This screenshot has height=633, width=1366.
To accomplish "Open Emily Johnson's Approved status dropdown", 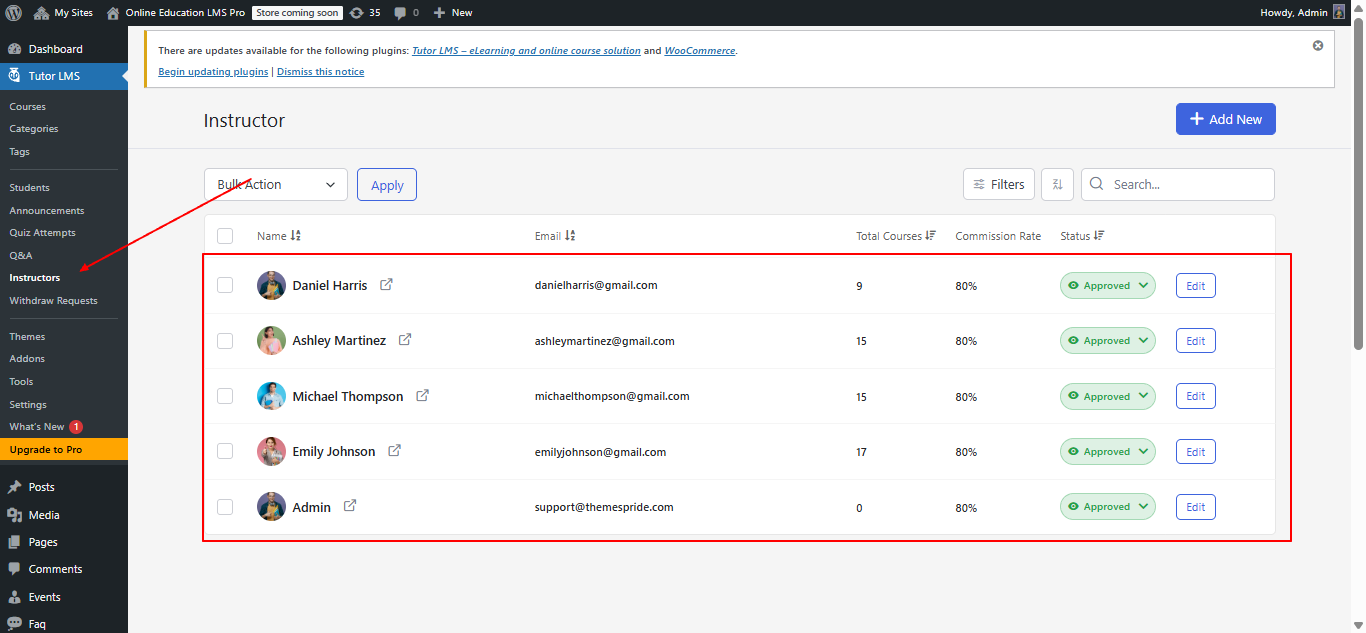I will [x=1107, y=452].
